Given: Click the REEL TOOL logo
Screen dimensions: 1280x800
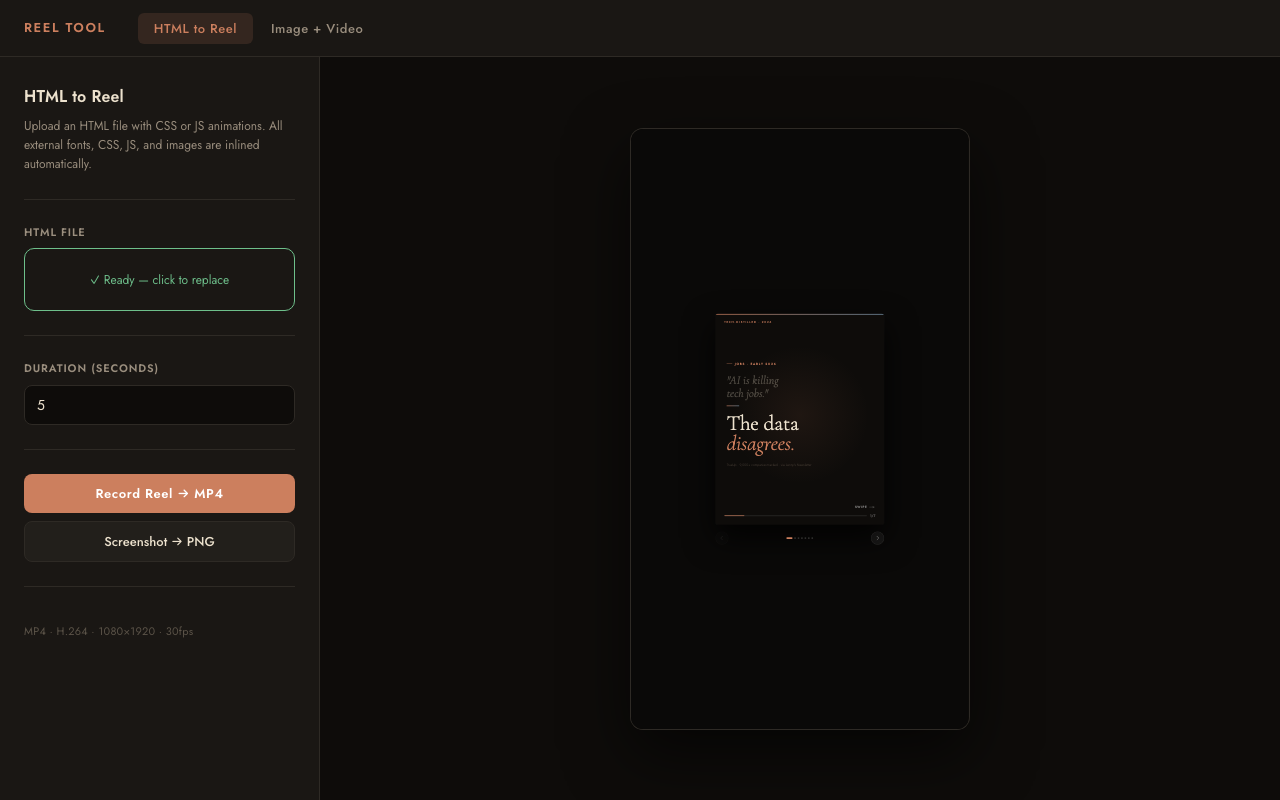Looking at the screenshot, I should pyautogui.click(x=65, y=28).
